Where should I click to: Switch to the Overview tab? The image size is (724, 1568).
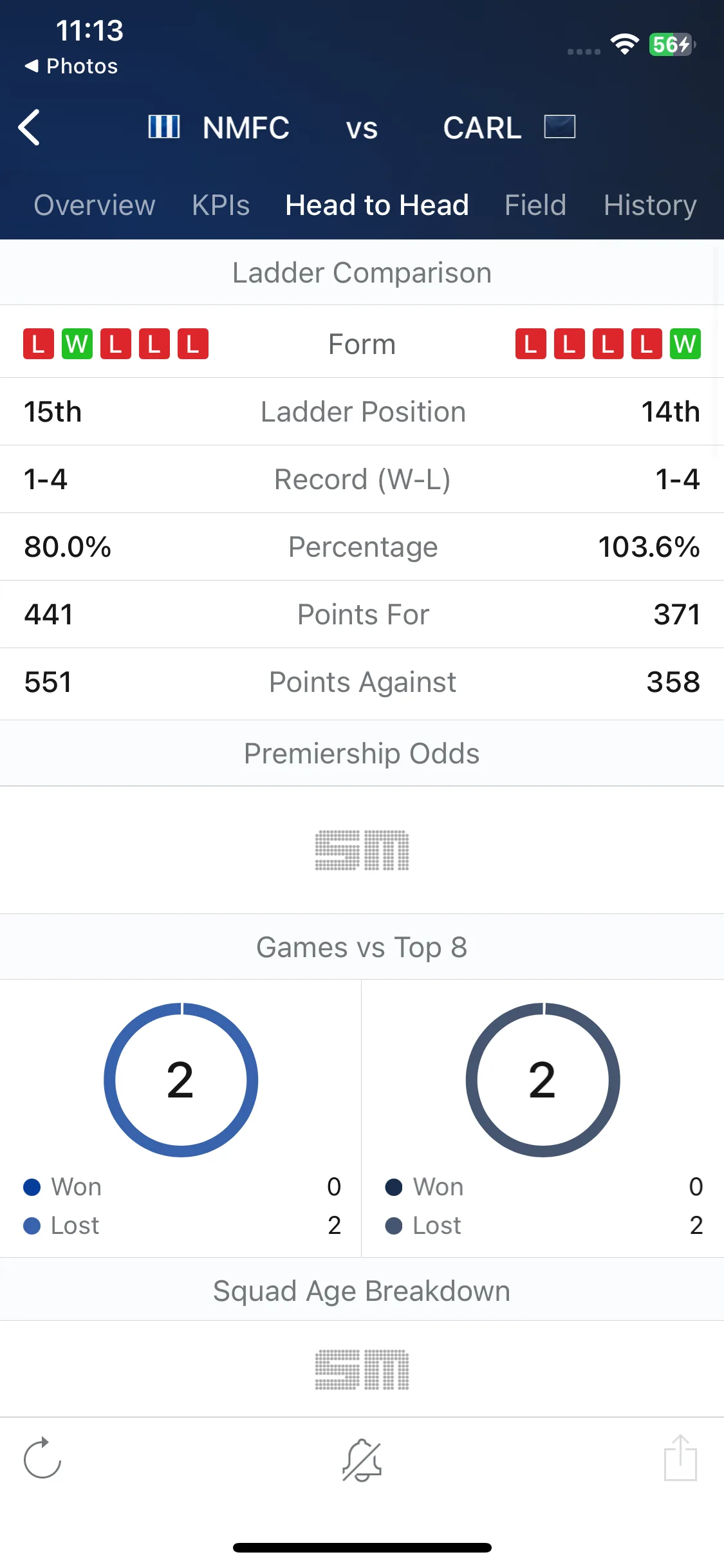click(95, 205)
